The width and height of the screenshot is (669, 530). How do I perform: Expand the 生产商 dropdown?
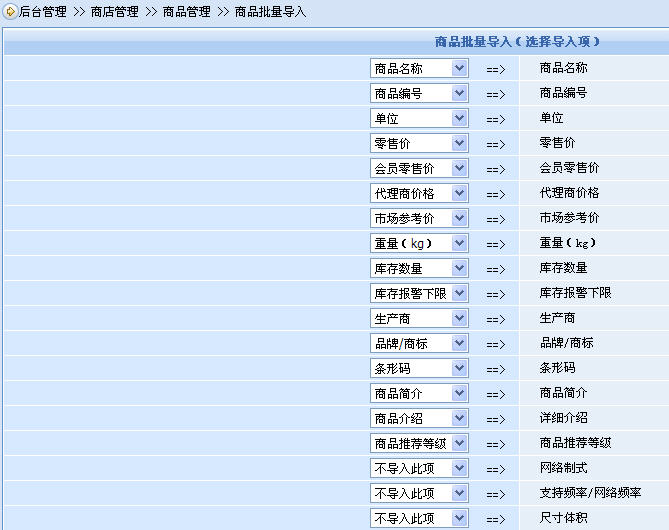(x=418, y=318)
